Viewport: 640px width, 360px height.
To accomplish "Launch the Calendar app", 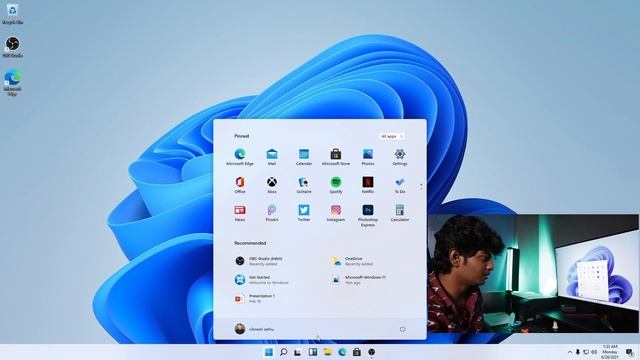I will [x=304, y=157].
